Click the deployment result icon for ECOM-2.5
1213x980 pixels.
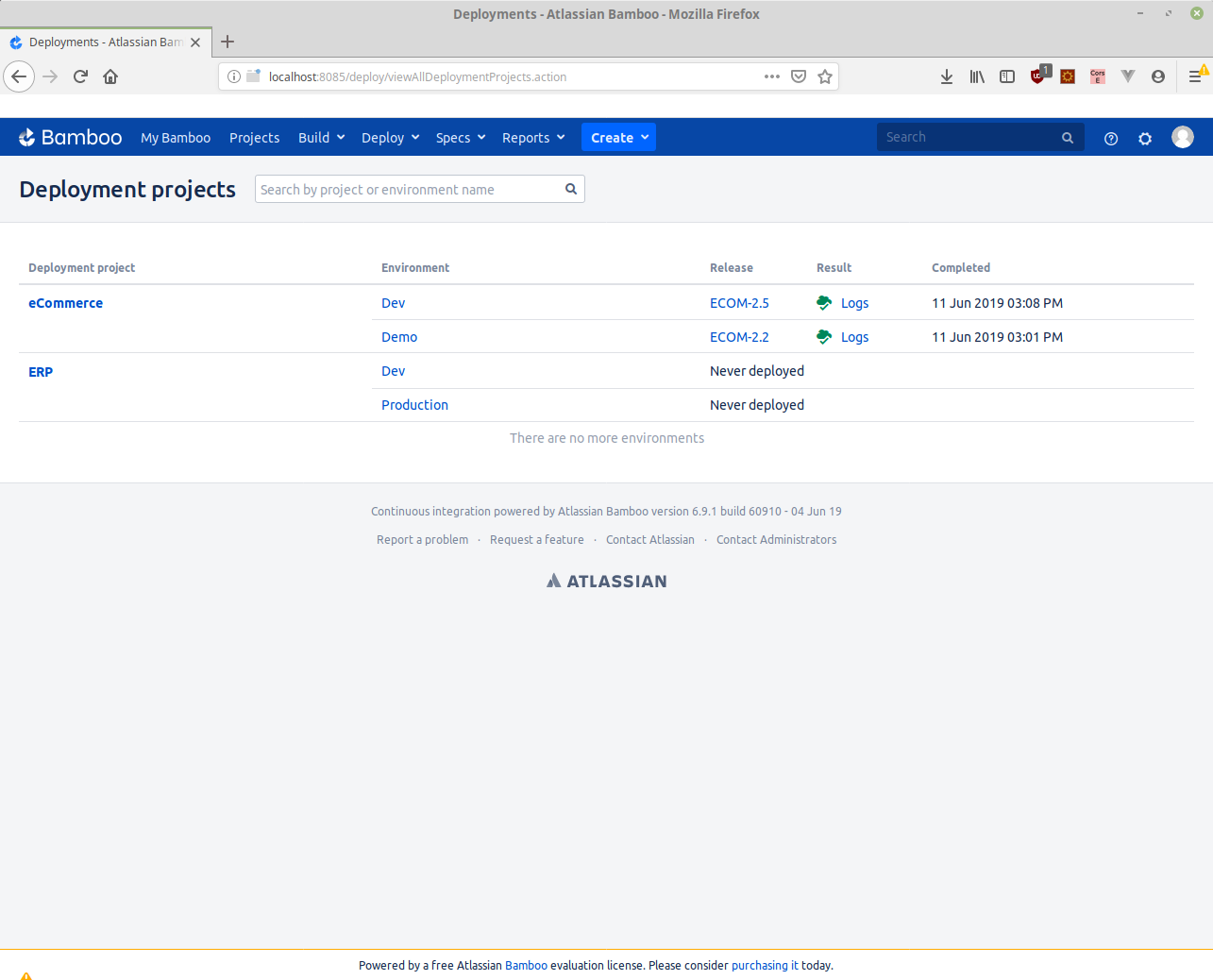point(824,303)
